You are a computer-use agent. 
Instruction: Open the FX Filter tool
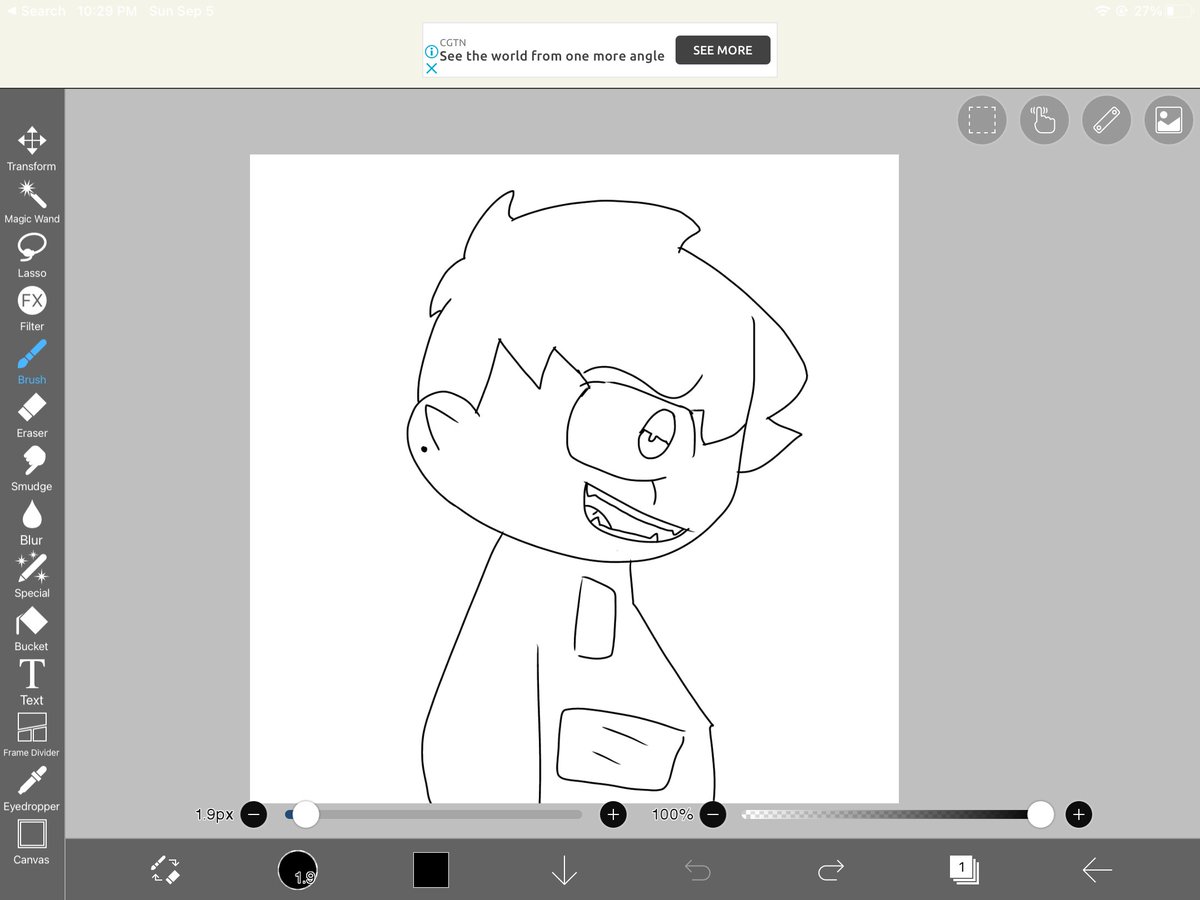(32, 308)
